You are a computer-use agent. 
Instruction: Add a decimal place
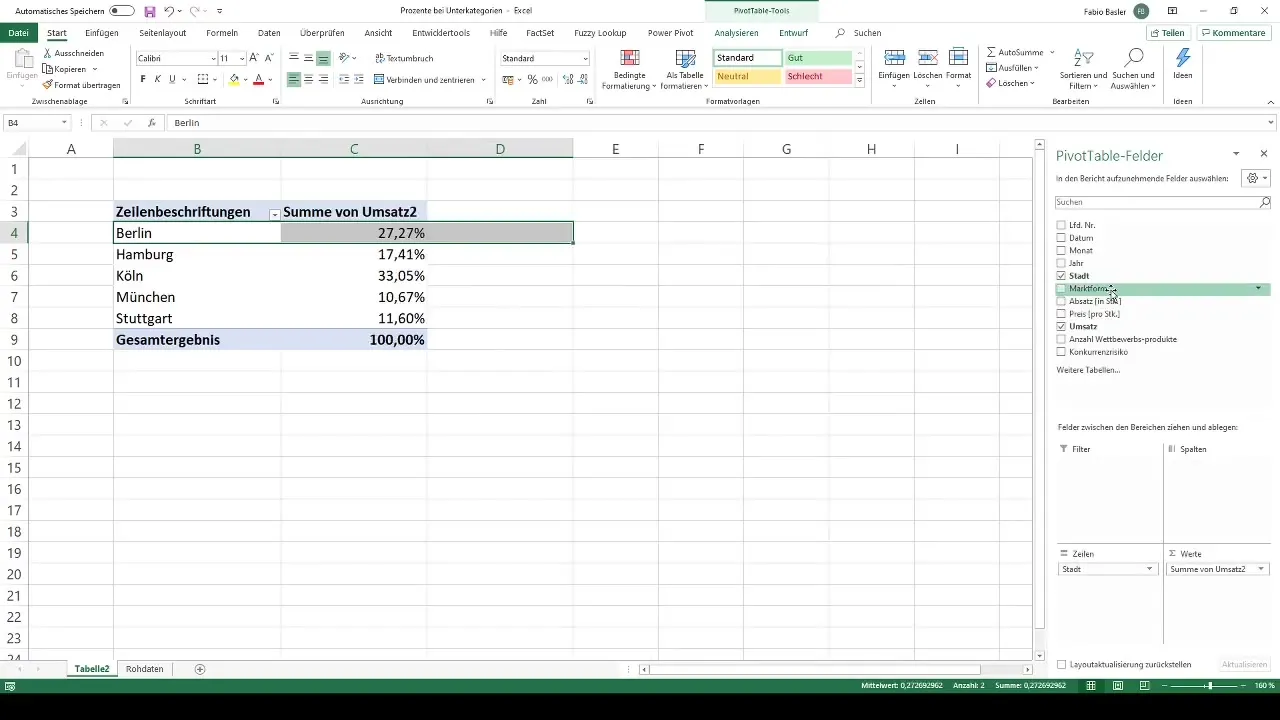[x=568, y=79]
